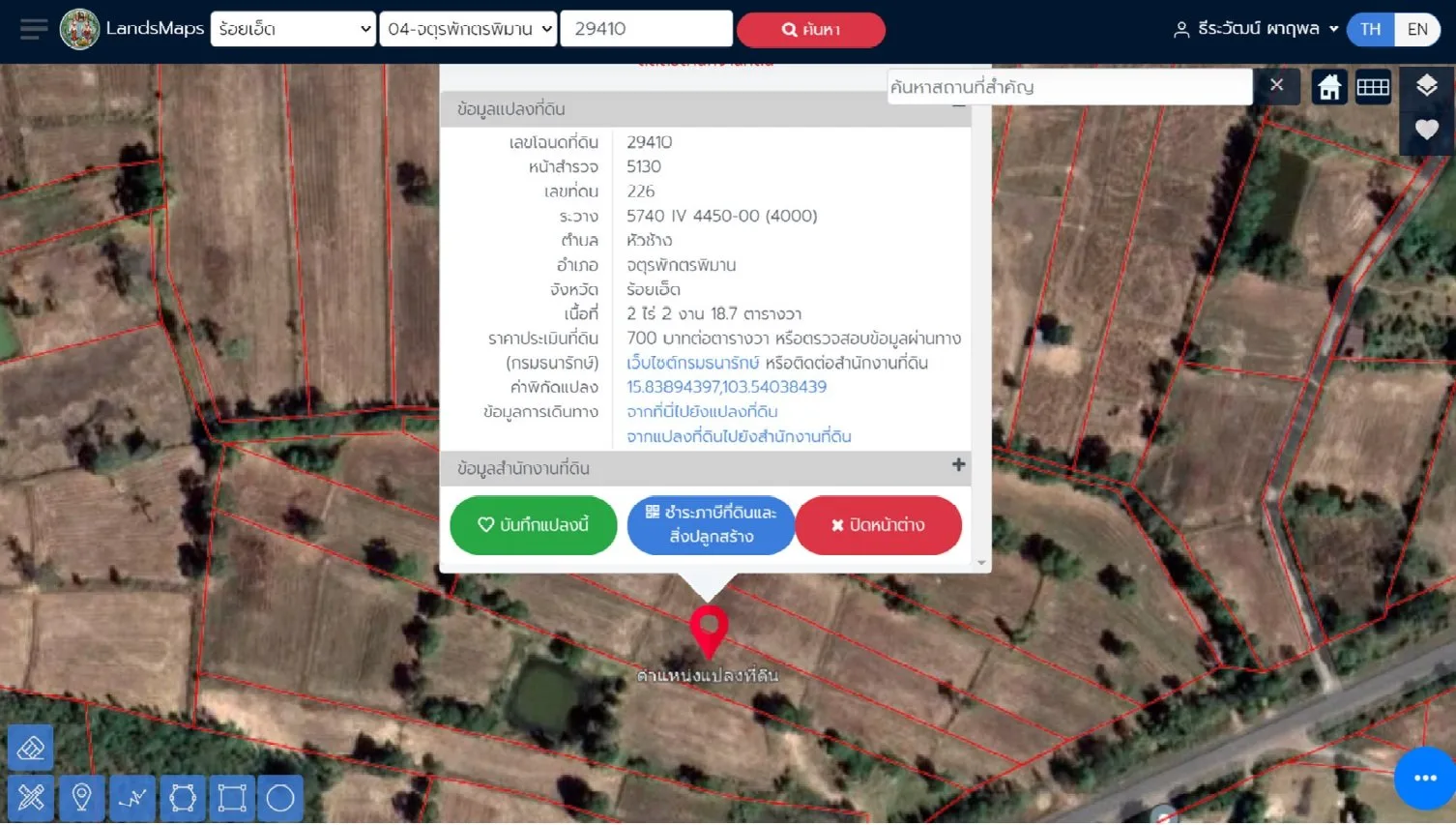
Task: Open the parcel coordinates link 15.83894397,103.54038439
Action: [x=727, y=387]
